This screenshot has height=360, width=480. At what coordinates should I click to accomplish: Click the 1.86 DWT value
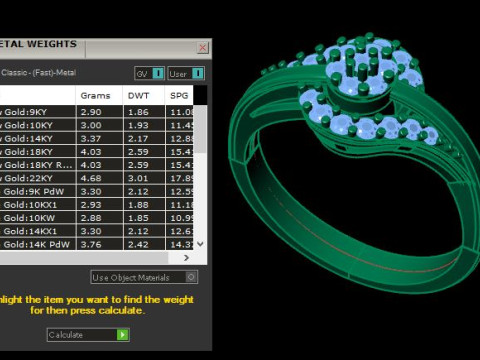pyautogui.click(x=138, y=112)
